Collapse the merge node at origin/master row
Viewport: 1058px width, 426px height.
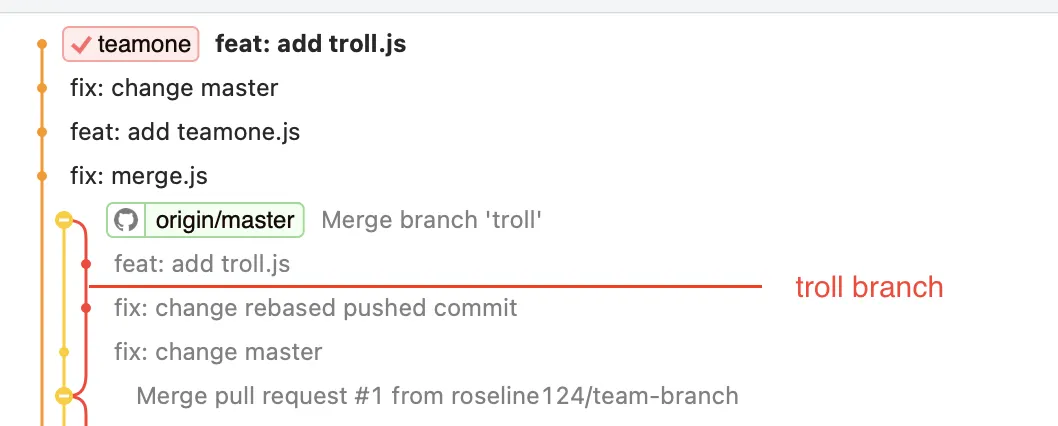pyautogui.click(x=64, y=220)
